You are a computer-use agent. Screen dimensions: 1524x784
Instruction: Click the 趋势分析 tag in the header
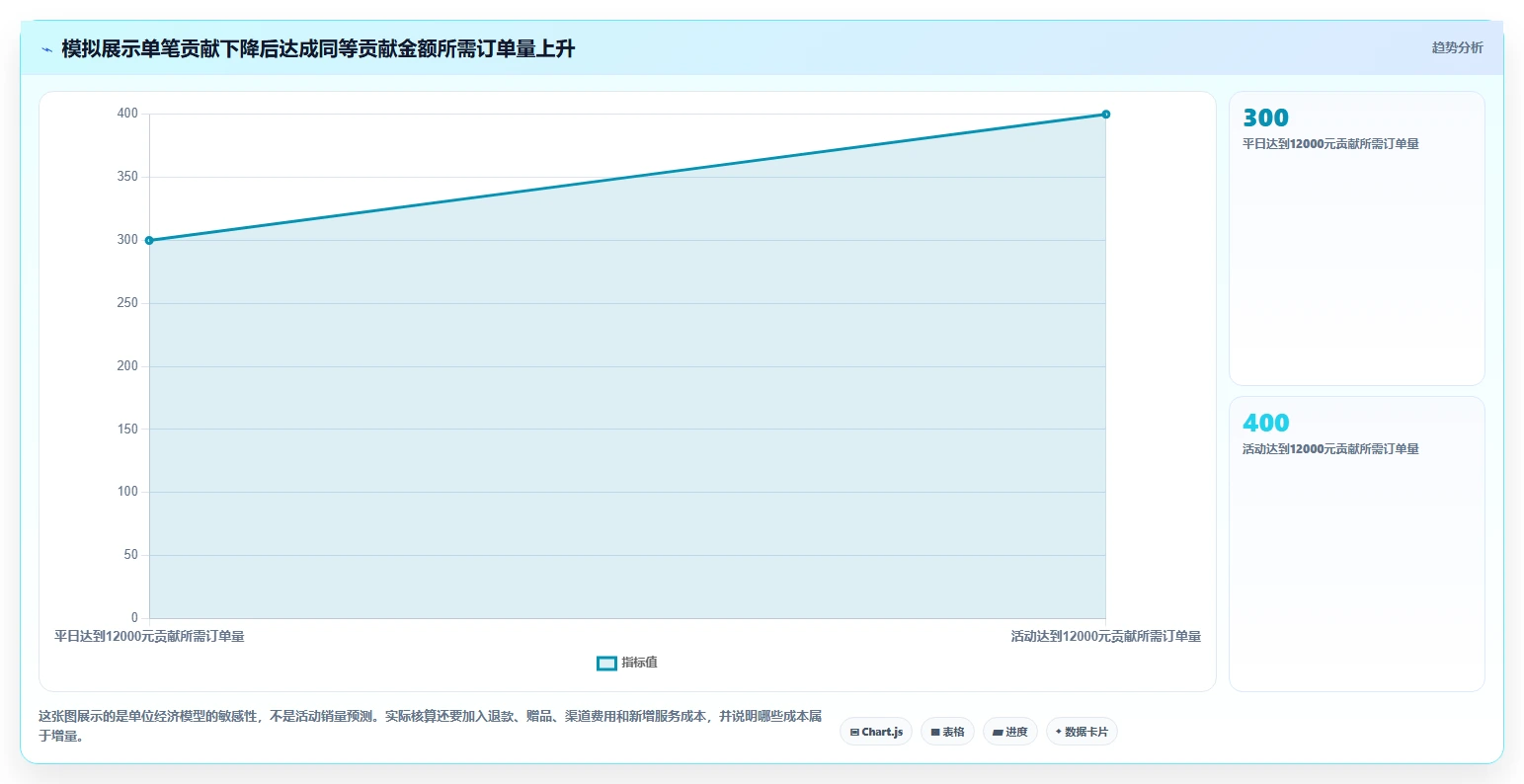click(1457, 47)
